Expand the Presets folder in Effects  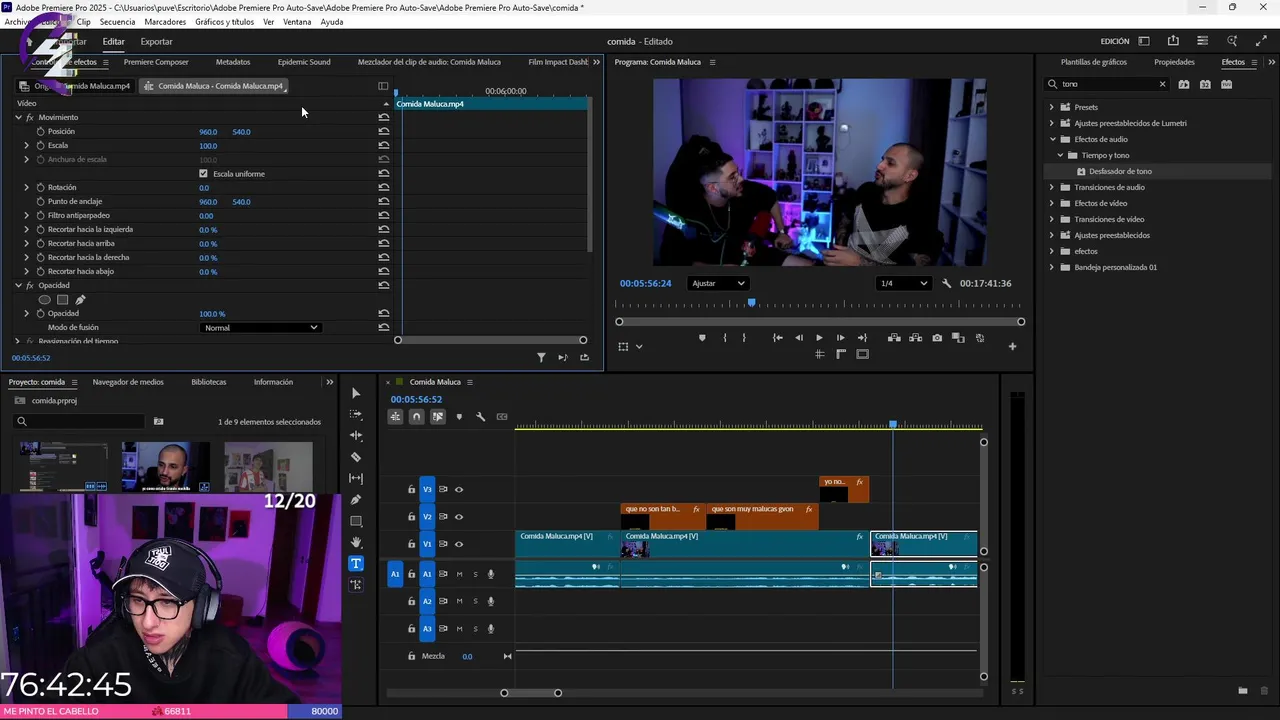tap(1051, 107)
